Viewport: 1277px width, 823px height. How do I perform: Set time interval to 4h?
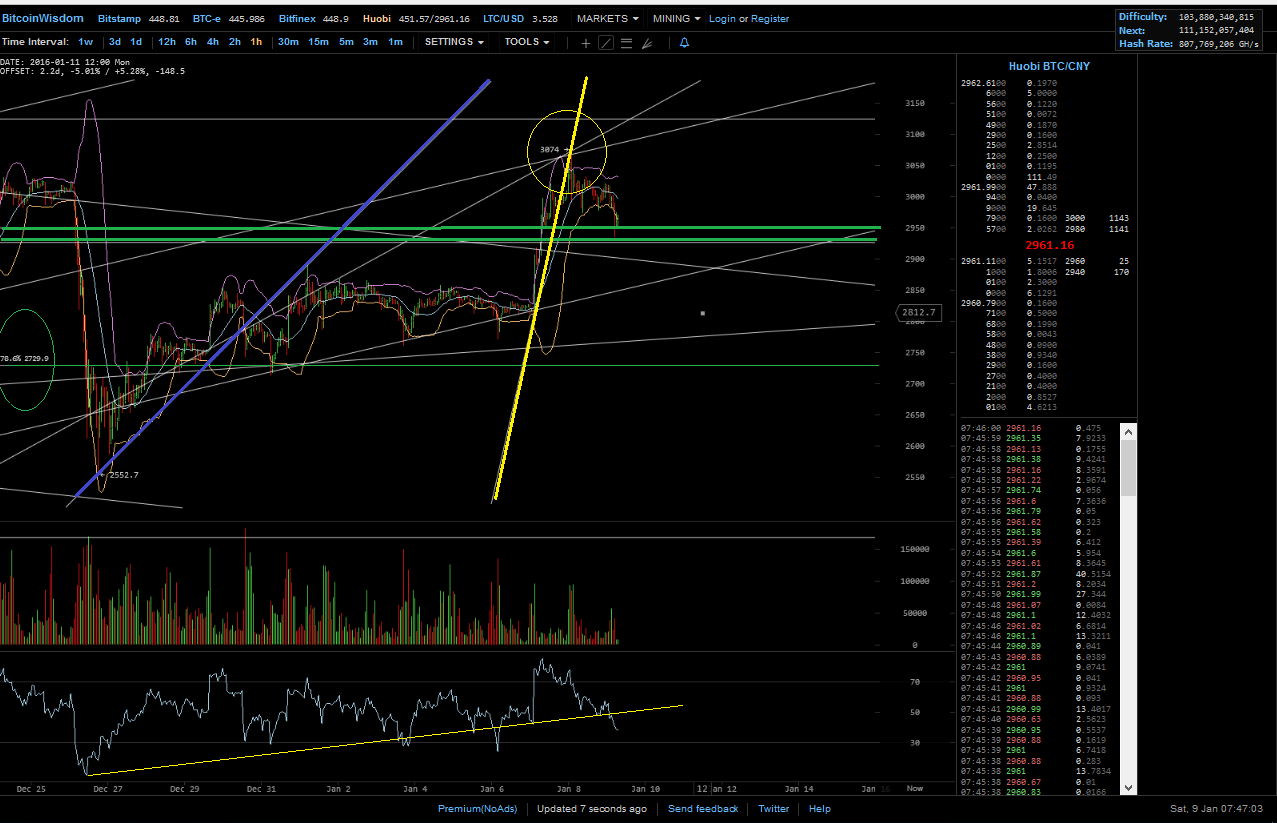tap(213, 42)
